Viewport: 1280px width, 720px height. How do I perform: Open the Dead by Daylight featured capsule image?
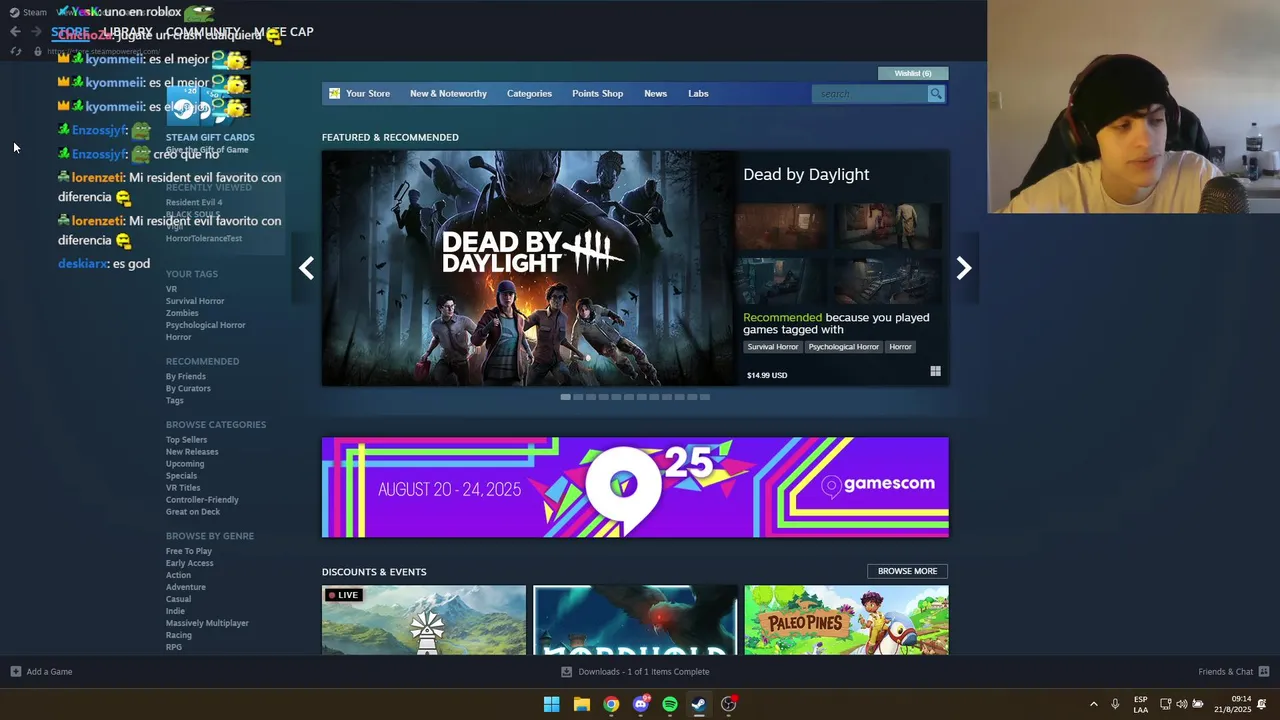tap(528, 268)
